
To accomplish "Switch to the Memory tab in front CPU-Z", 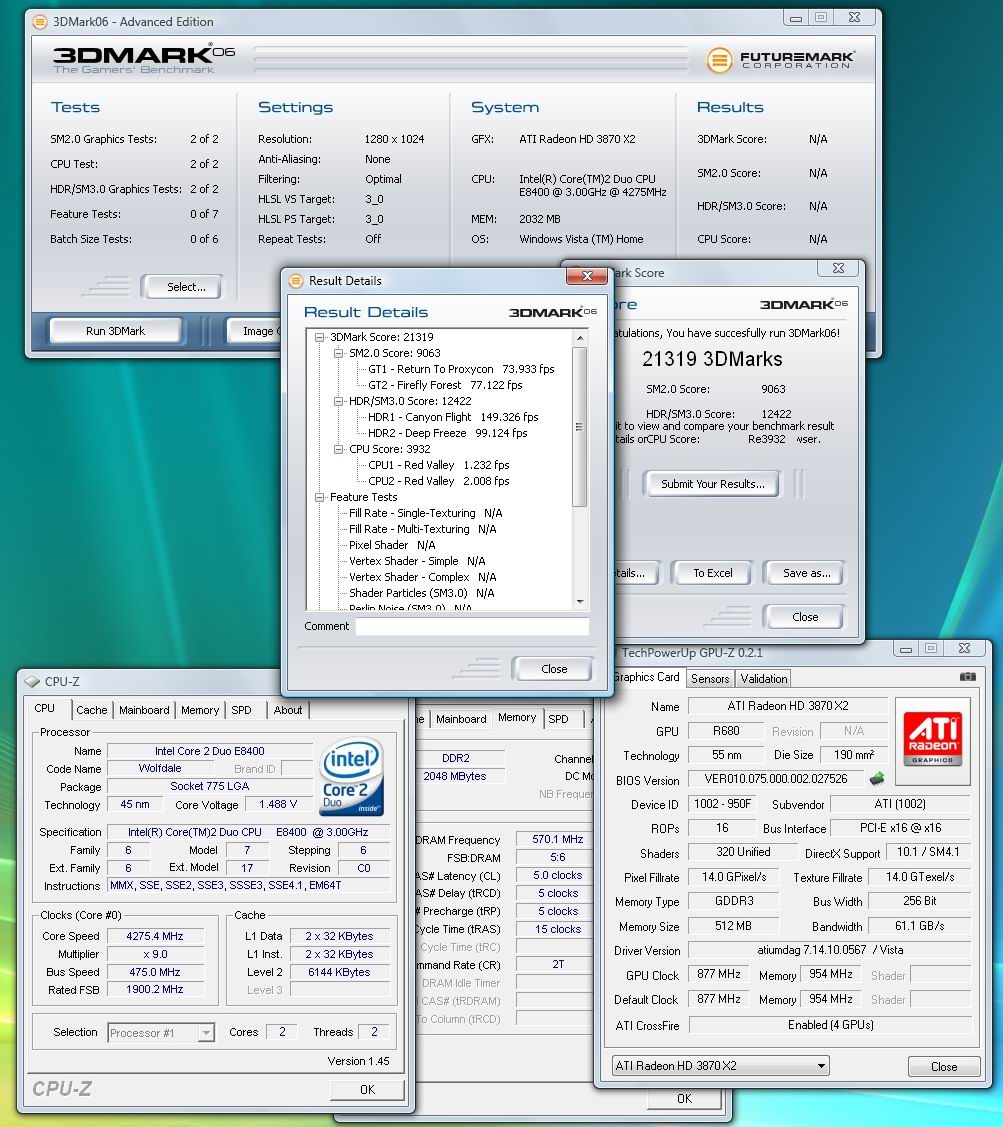I will 200,710.
